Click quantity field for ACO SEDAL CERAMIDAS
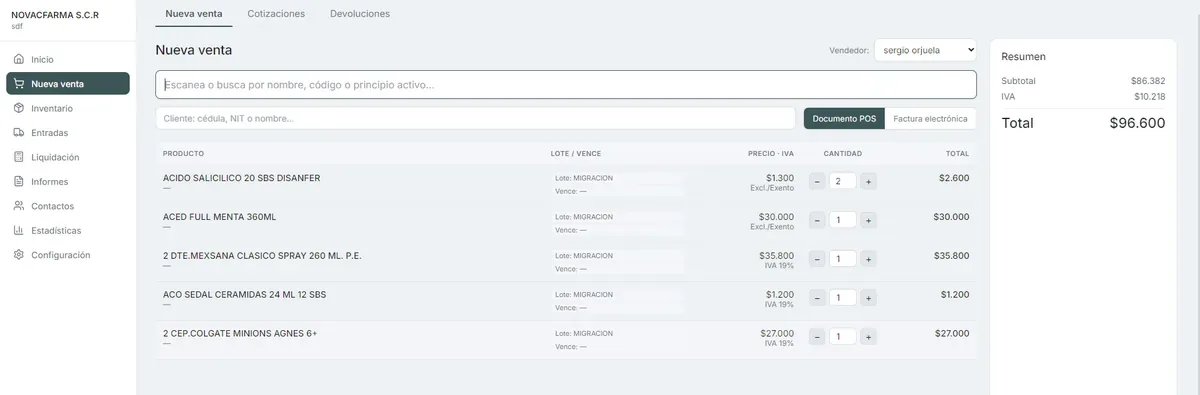Image resolution: width=1200 pixels, height=395 pixels. (843, 298)
